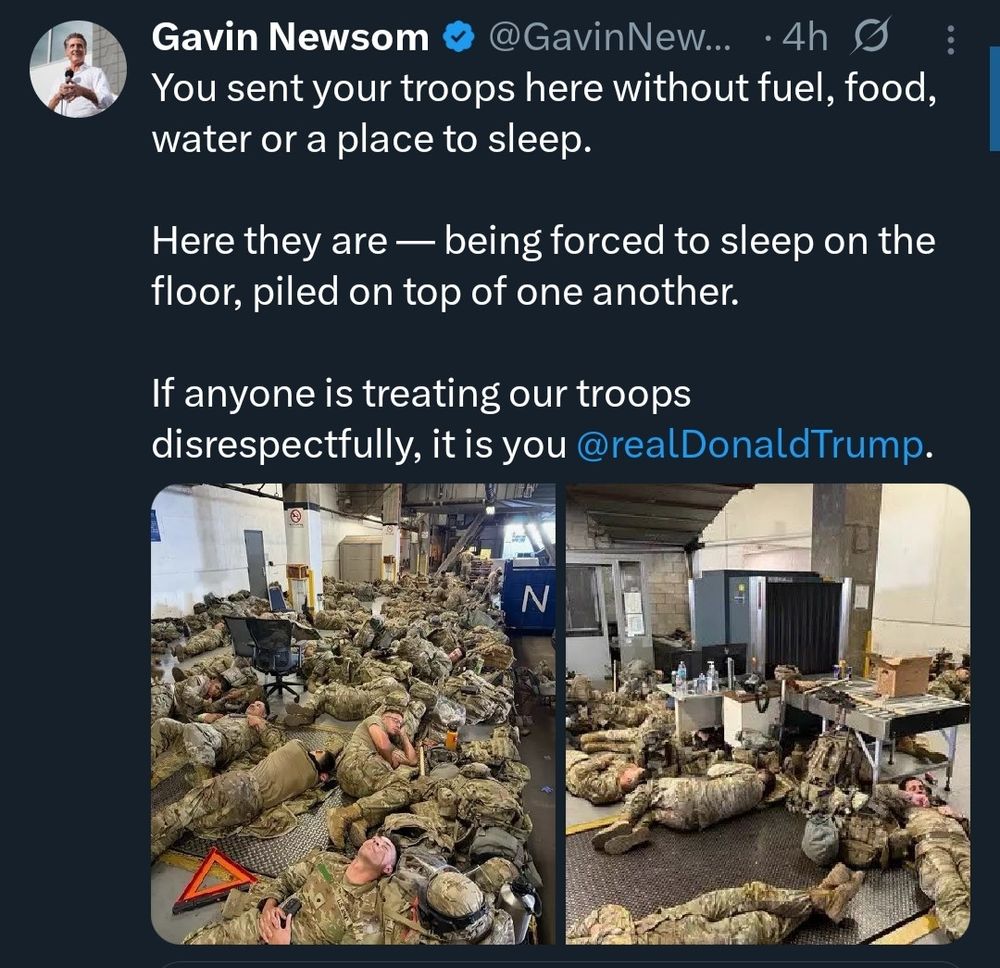This screenshot has width=1000, height=968.
Task: Click the line 'floor, piled on top of one another.'
Action: pyautogui.click(x=445, y=291)
